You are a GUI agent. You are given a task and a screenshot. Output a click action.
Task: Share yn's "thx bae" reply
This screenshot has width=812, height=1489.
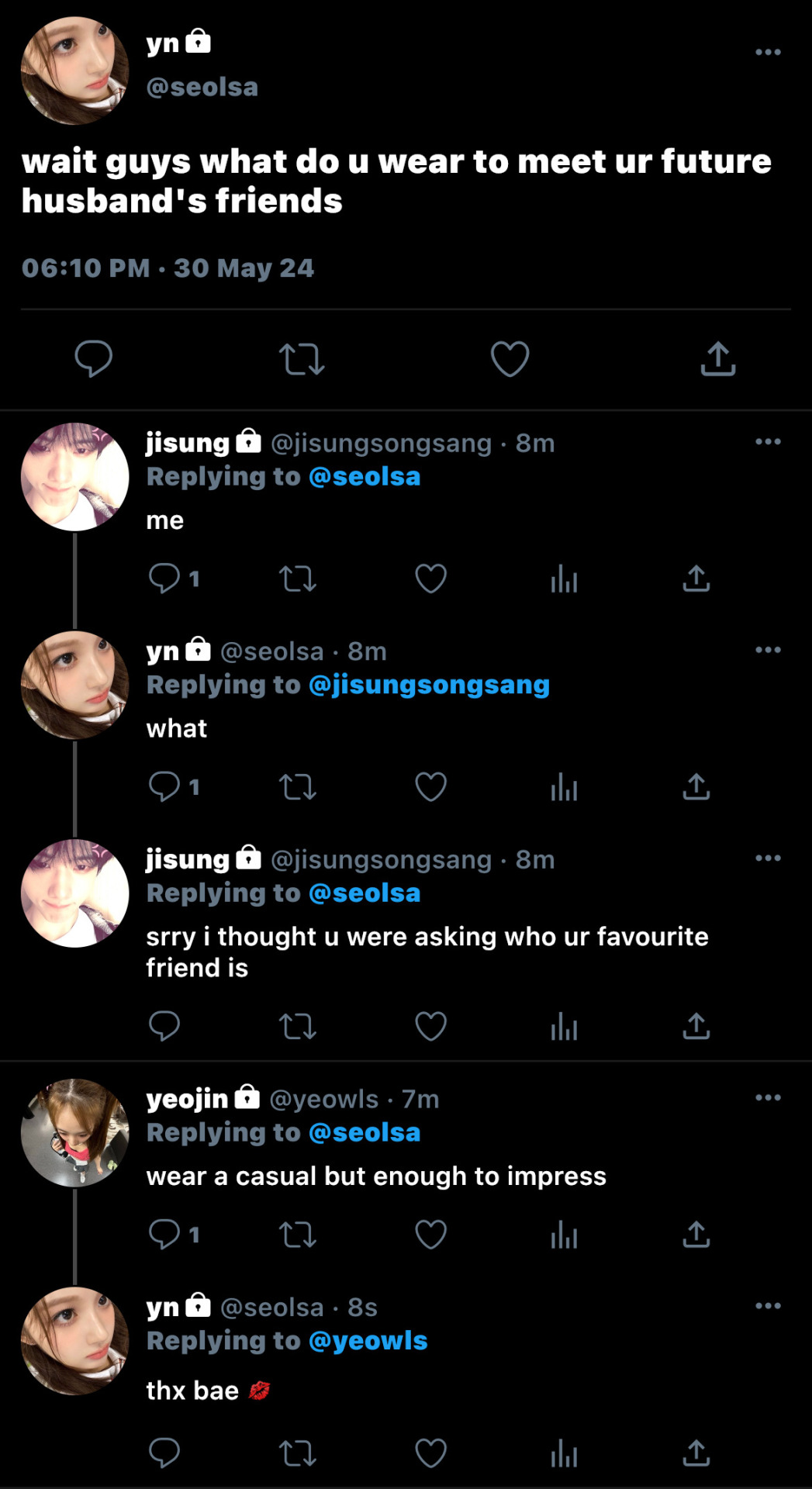pyautogui.click(x=696, y=1453)
